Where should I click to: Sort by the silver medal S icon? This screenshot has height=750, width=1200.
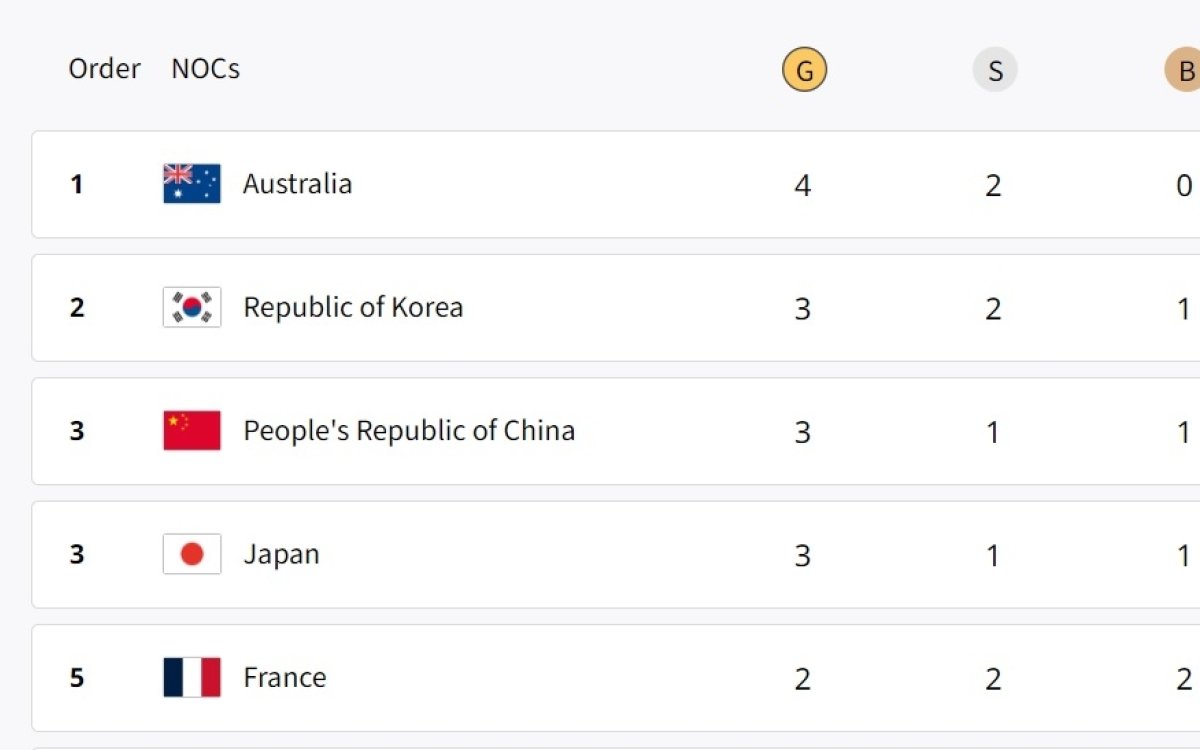click(x=994, y=71)
